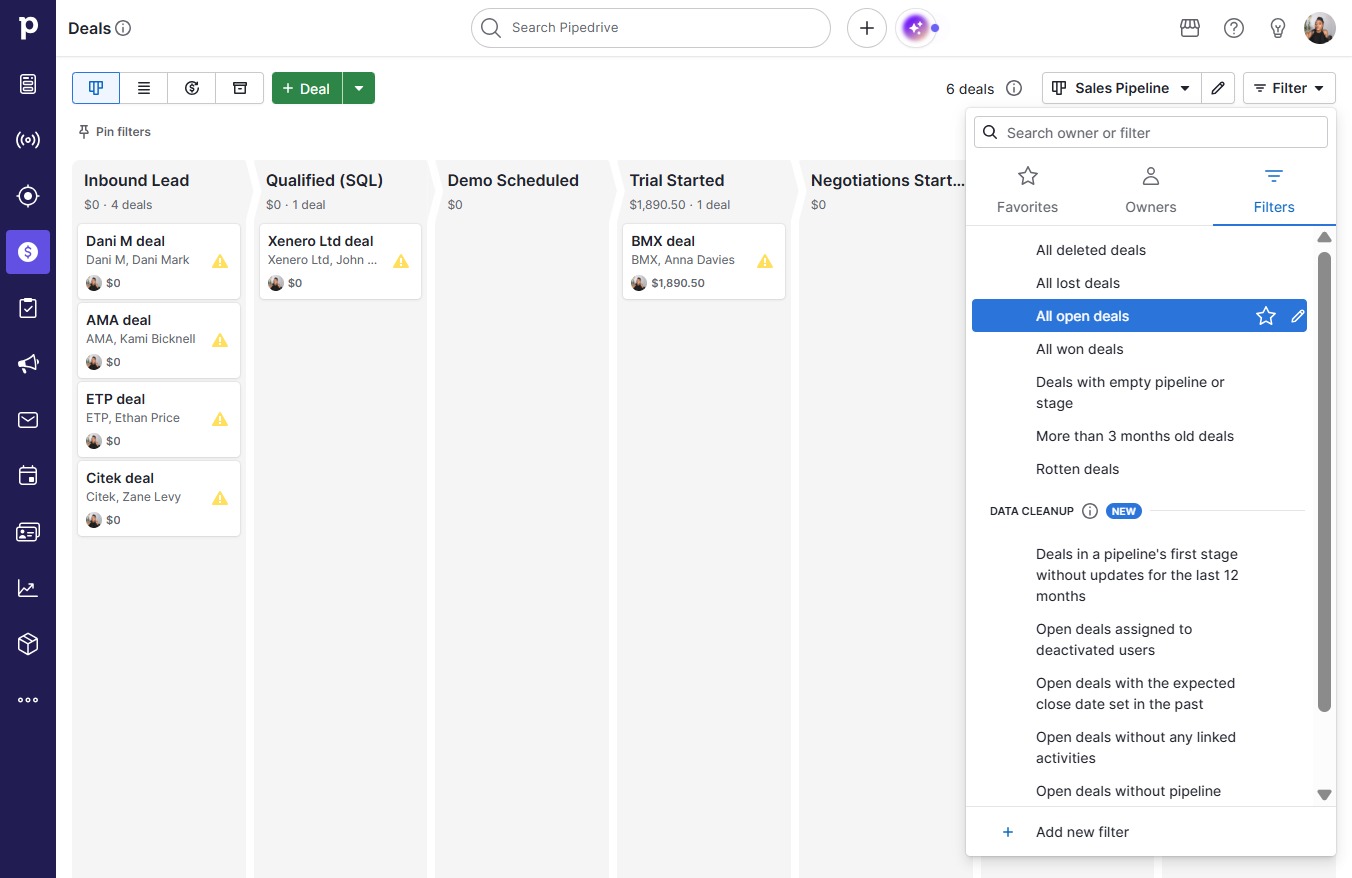This screenshot has height=878, width=1352.
Task: Open the Deals dollar sidebar icon
Action: coord(28,252)
